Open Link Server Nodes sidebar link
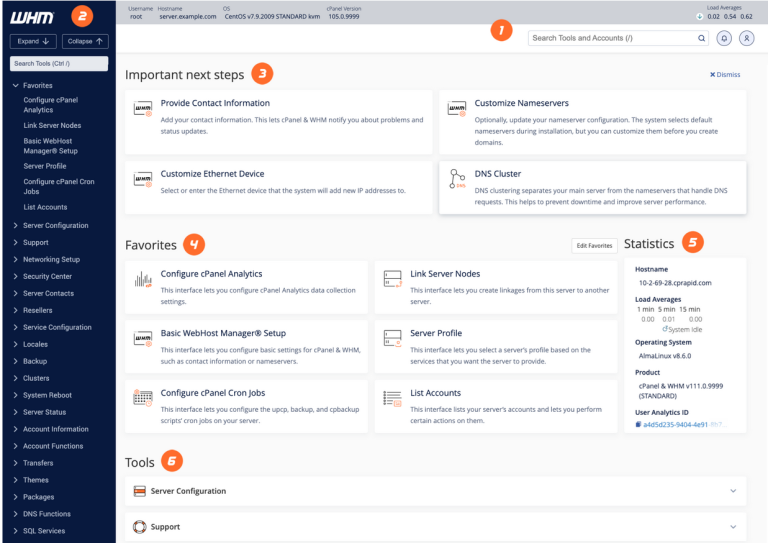The width and height of the screenshot is (768, 543). (x=52, y=125)
